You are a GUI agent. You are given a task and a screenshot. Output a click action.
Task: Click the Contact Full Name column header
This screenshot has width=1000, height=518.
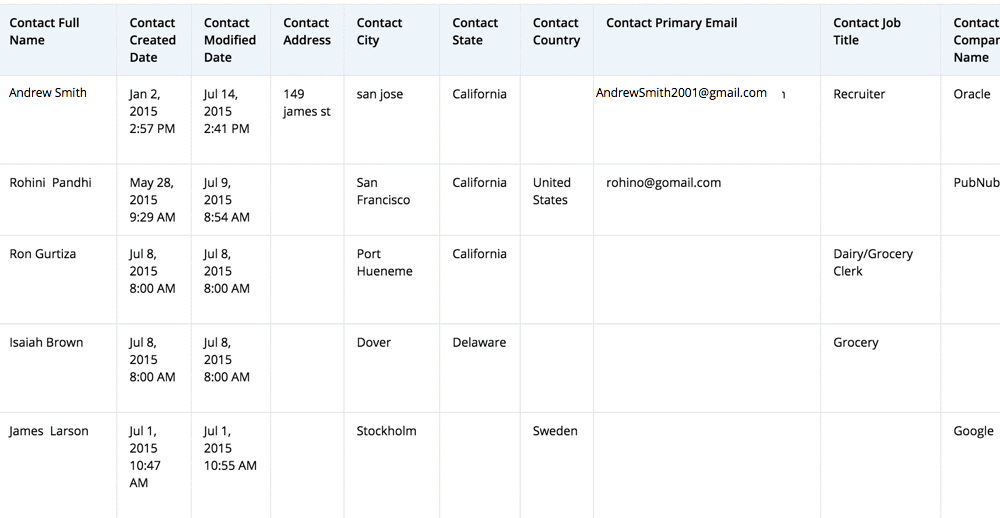click(45, 31)
